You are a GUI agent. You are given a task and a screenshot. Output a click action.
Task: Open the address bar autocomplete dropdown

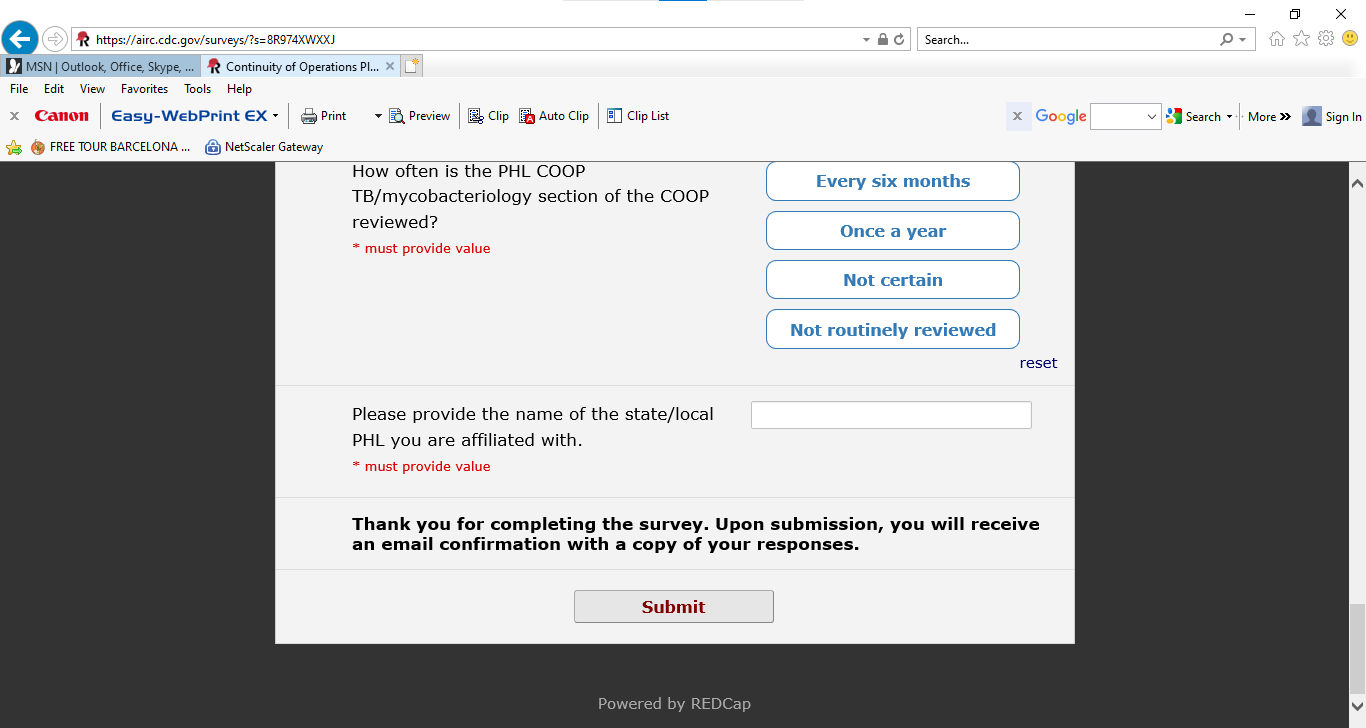[x=866, y=40]
